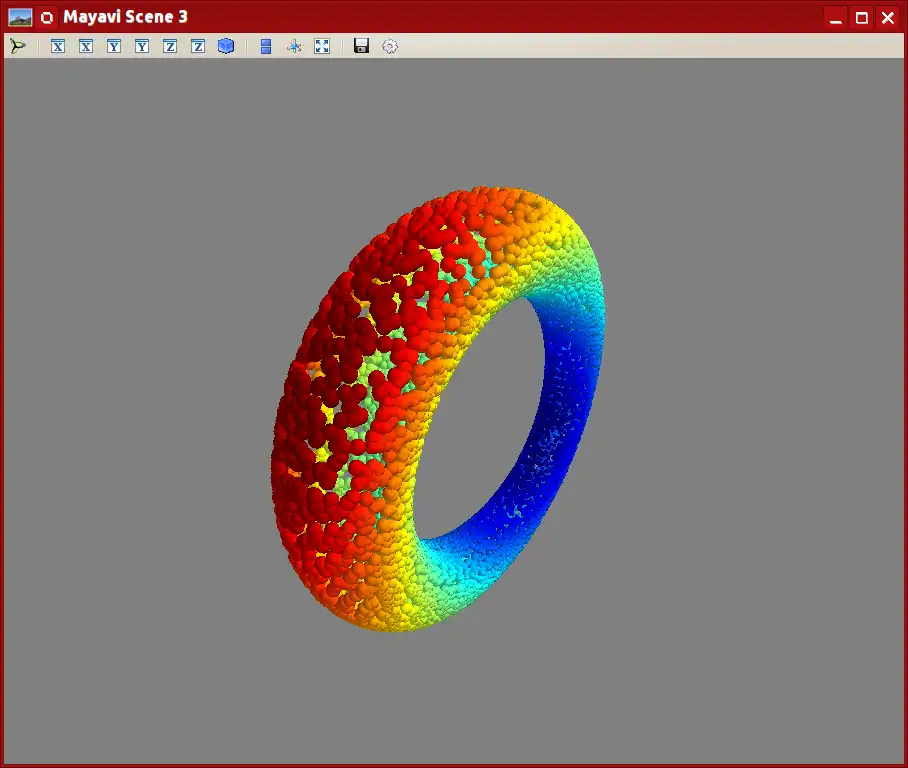The image size is (908, 768).
Task: Set view along the positive Z axis
Action: coord(170,46)
